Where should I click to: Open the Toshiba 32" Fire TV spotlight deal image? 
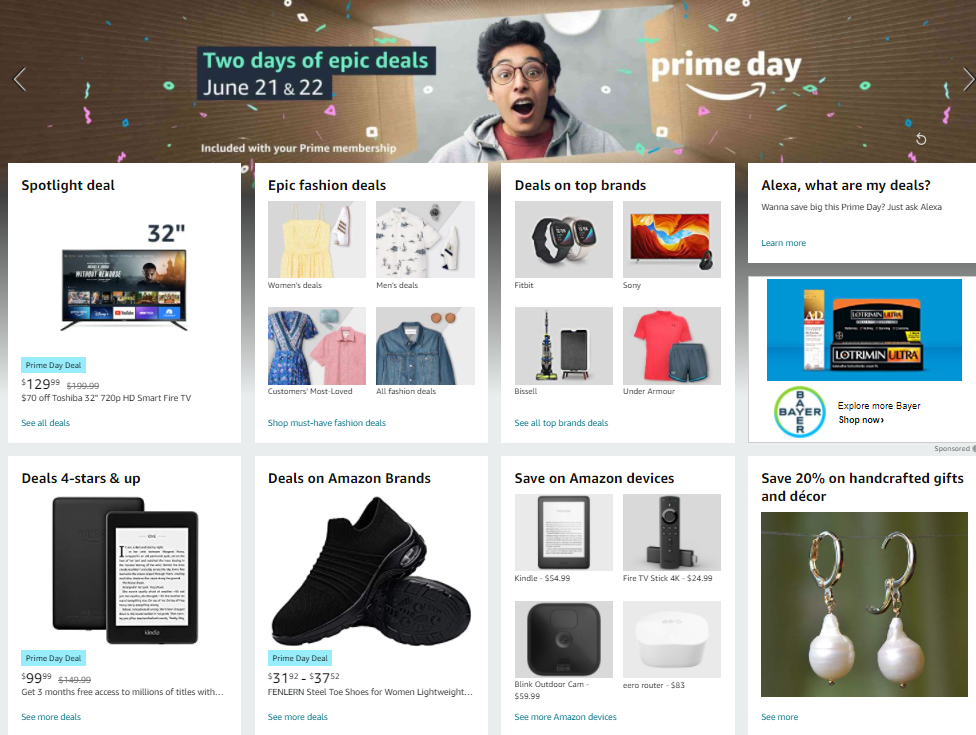124,276
